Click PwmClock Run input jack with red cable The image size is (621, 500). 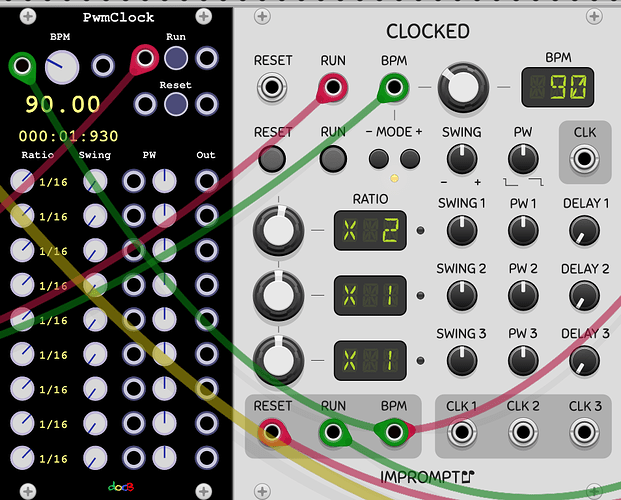click(x=145, y=58)
